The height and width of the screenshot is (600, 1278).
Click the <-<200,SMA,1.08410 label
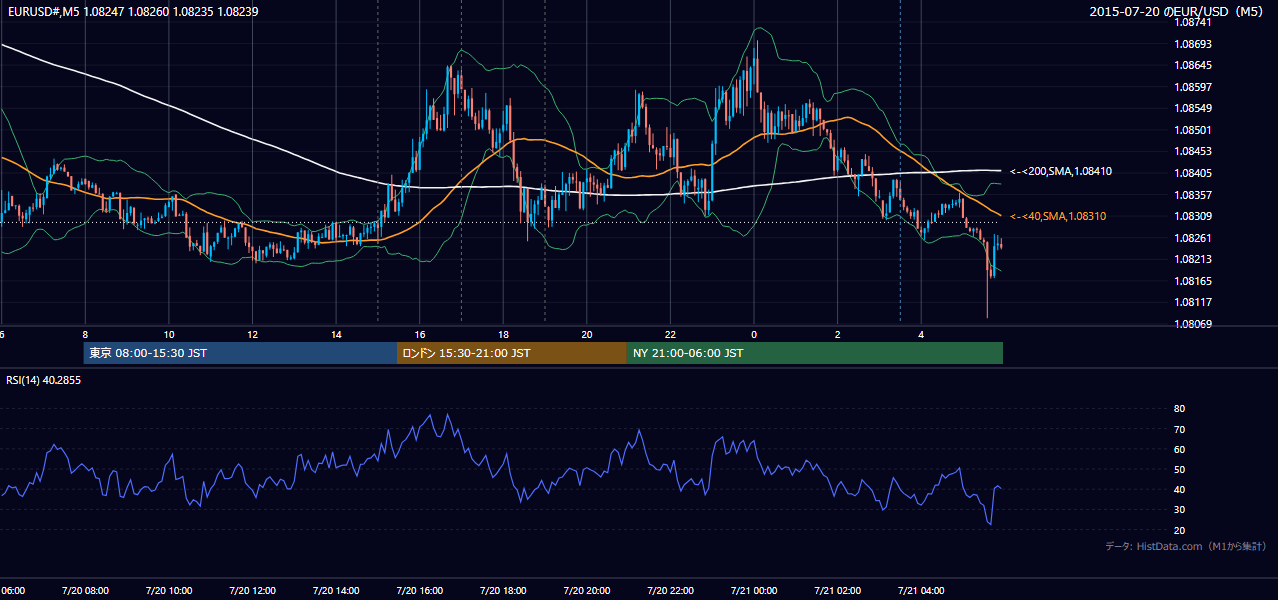click(x=1060, y=172)
